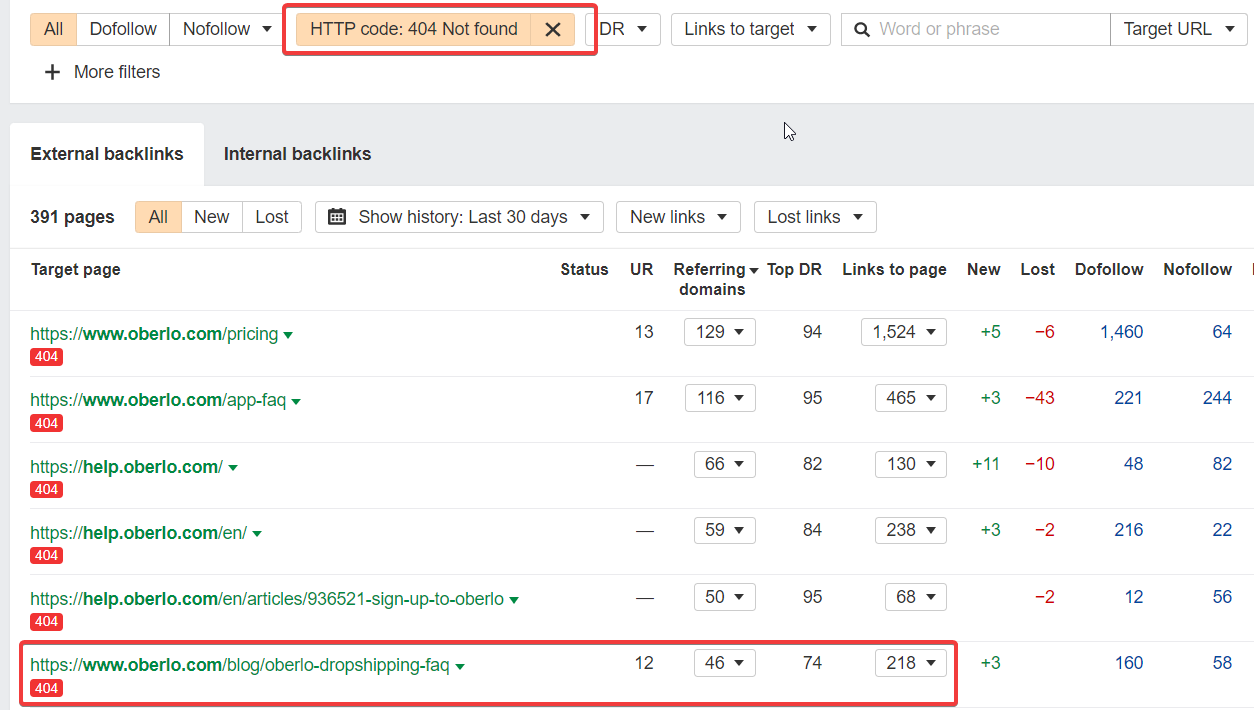This screenshot has width=1254, height=710.
Task: Click the 404 badge under /pricing
Action: pos(46,357)
